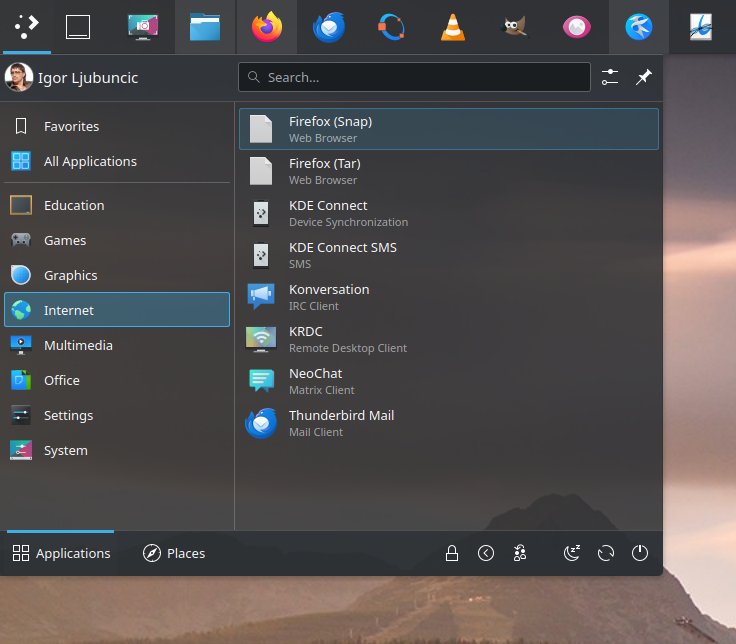
Task: Click the Igor Ljubuncic user avatar
Action: click(x=18, y=77)
